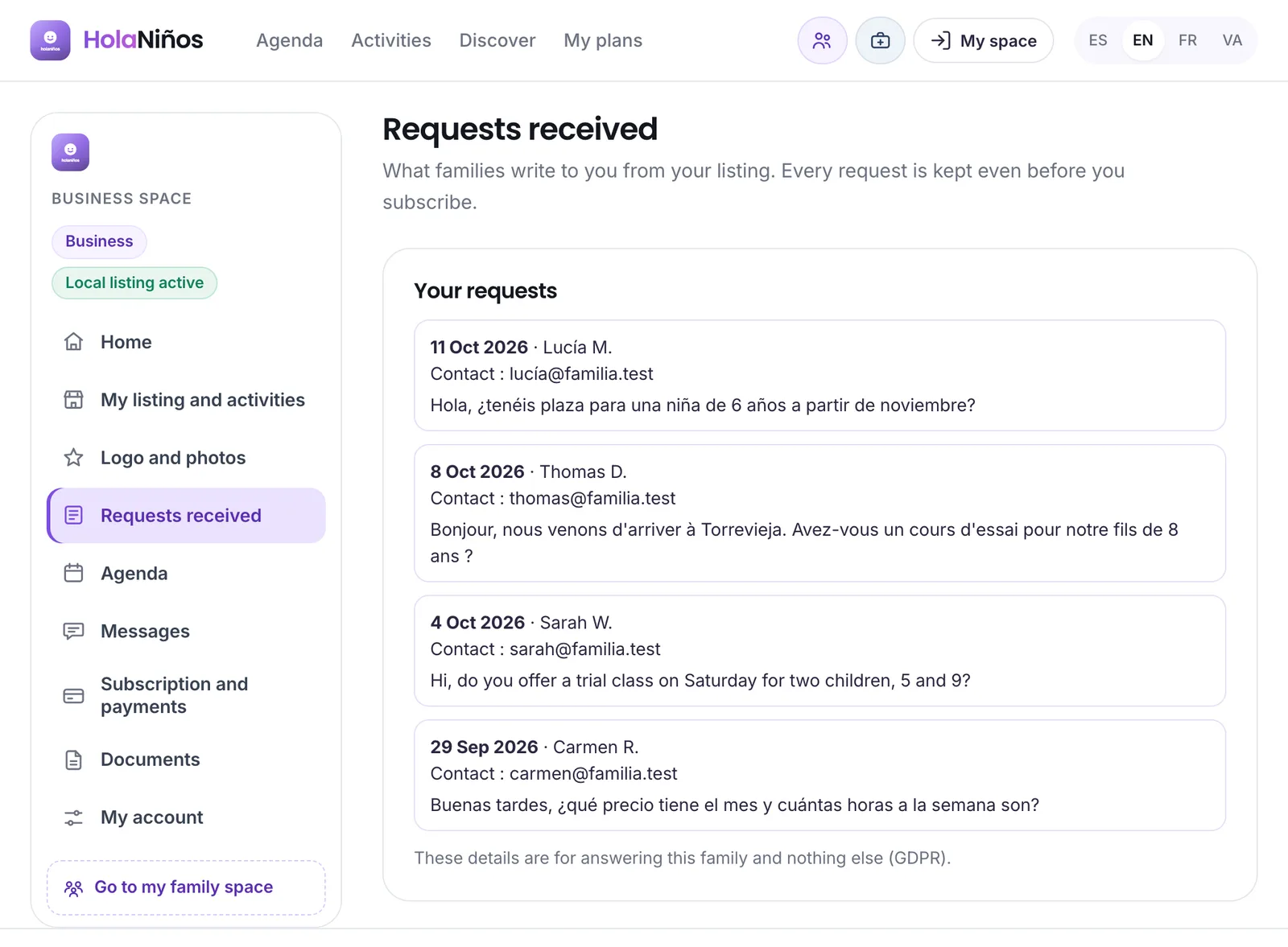Click email lucía@familia.test
The image size is (1288, 947).
[x=581, y=374]
